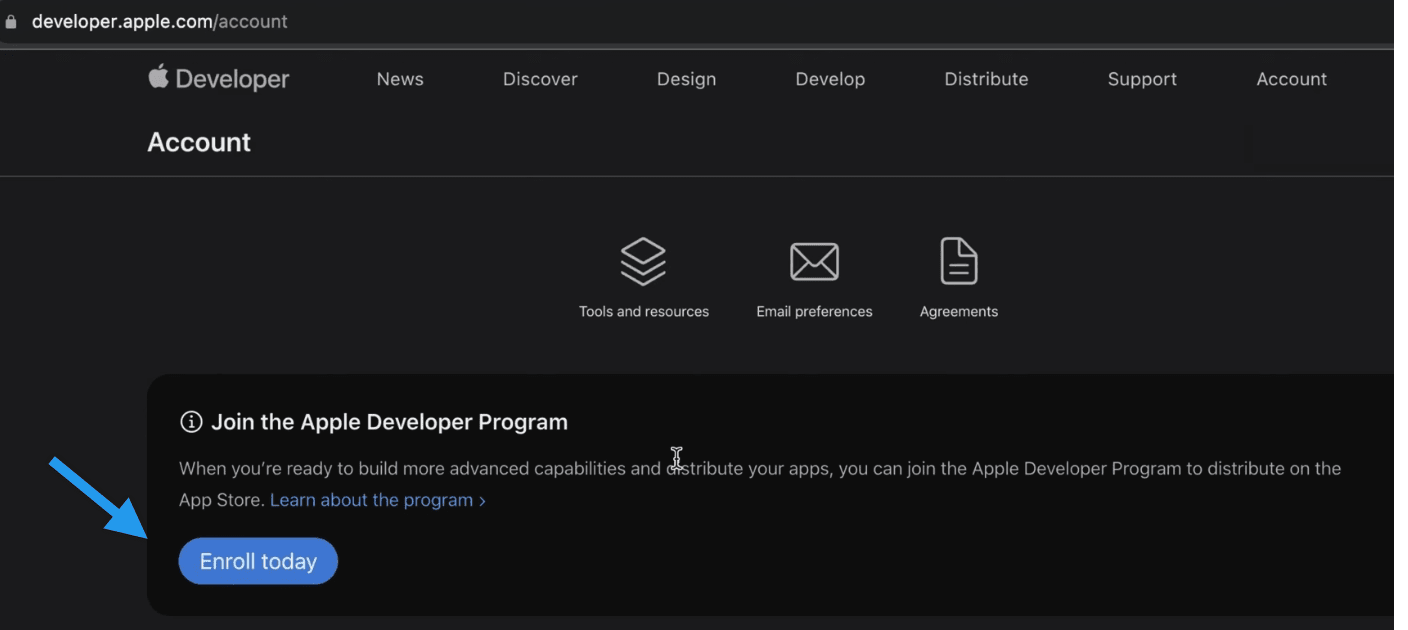Click the lock icon in the address bar
The image size is (1408, 630).
(11, 21)
